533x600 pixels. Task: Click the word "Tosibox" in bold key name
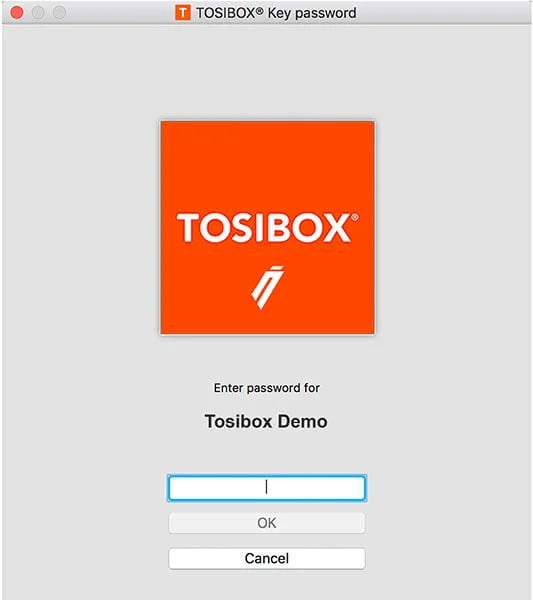tap(238, 421)
